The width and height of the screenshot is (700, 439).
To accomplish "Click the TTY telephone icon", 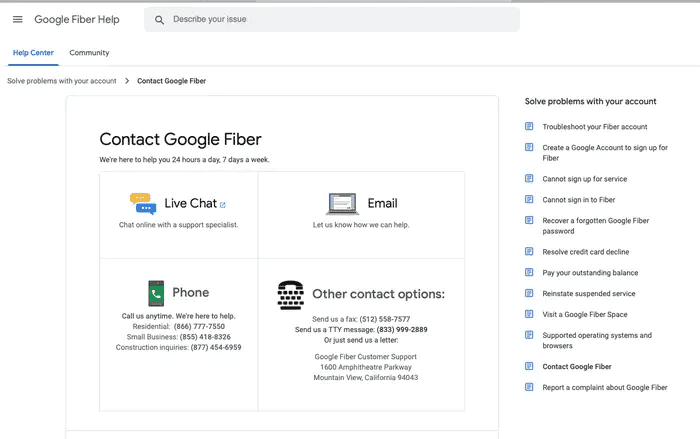I will (x=291, y=295).
